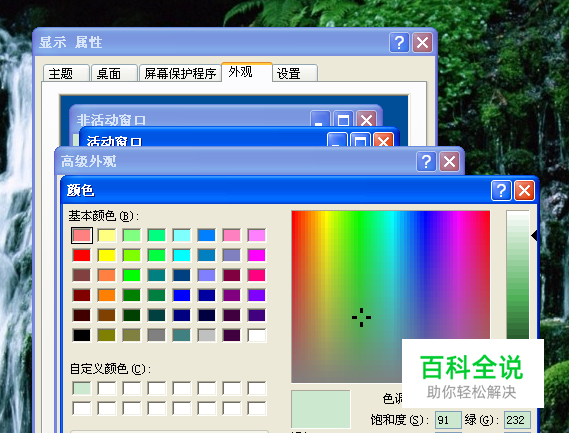Click the 非活动窗口 preview title bar
This screenshot has width=569, height=433.
225,116
